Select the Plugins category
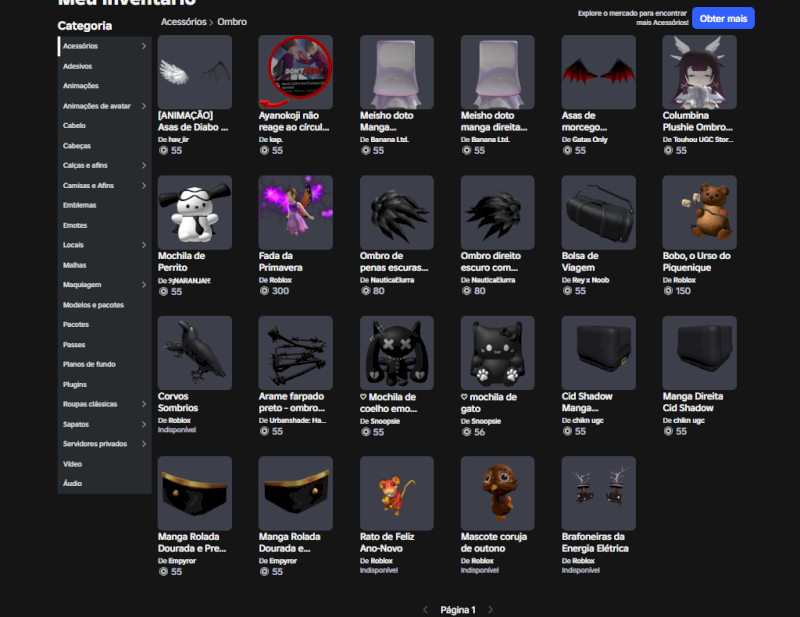This screenshot has width=800, height=617. pyautogui.click(x=105, y=385)
